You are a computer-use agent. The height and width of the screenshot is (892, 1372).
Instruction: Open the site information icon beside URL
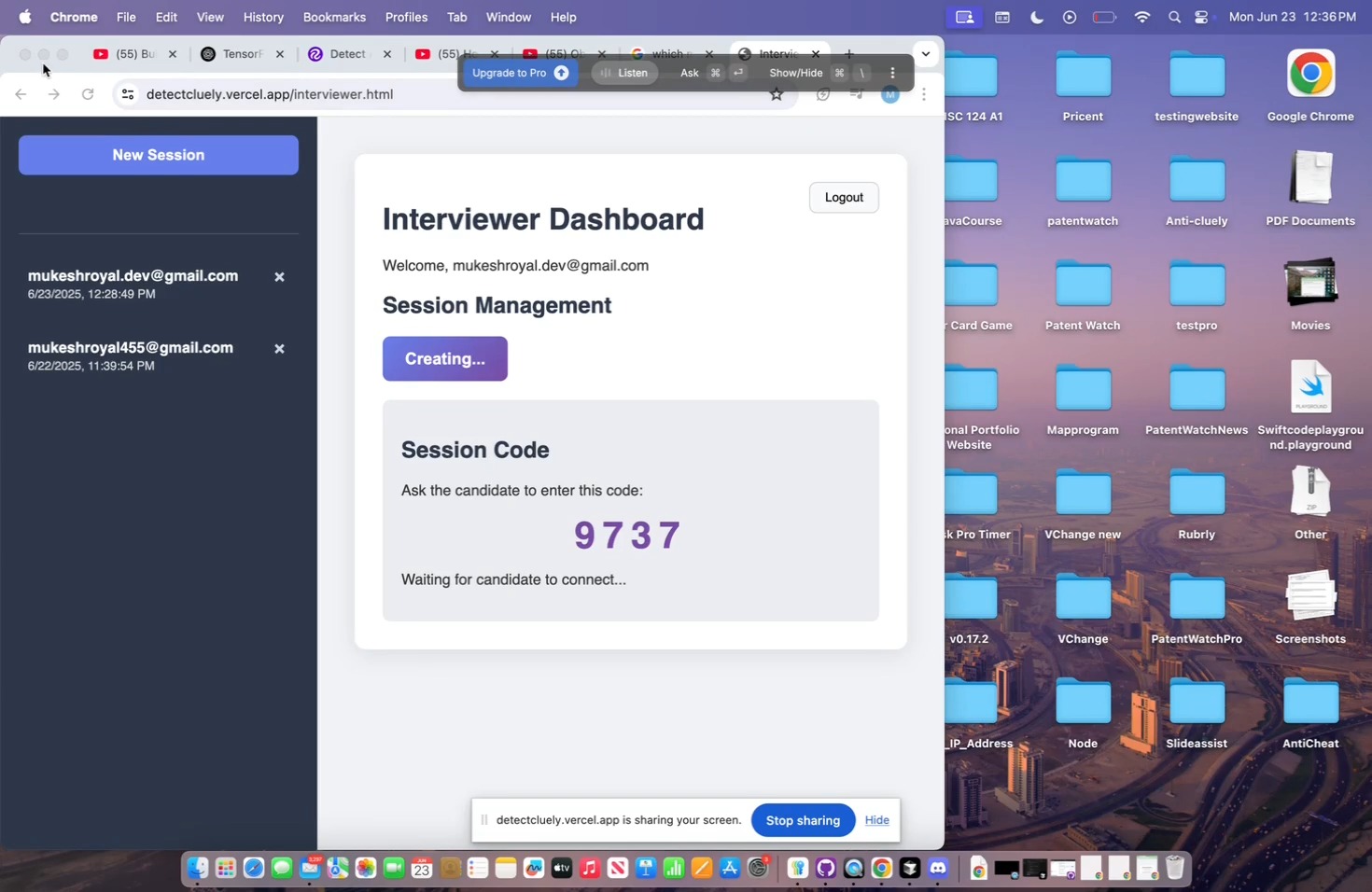(x=128, y=94)
